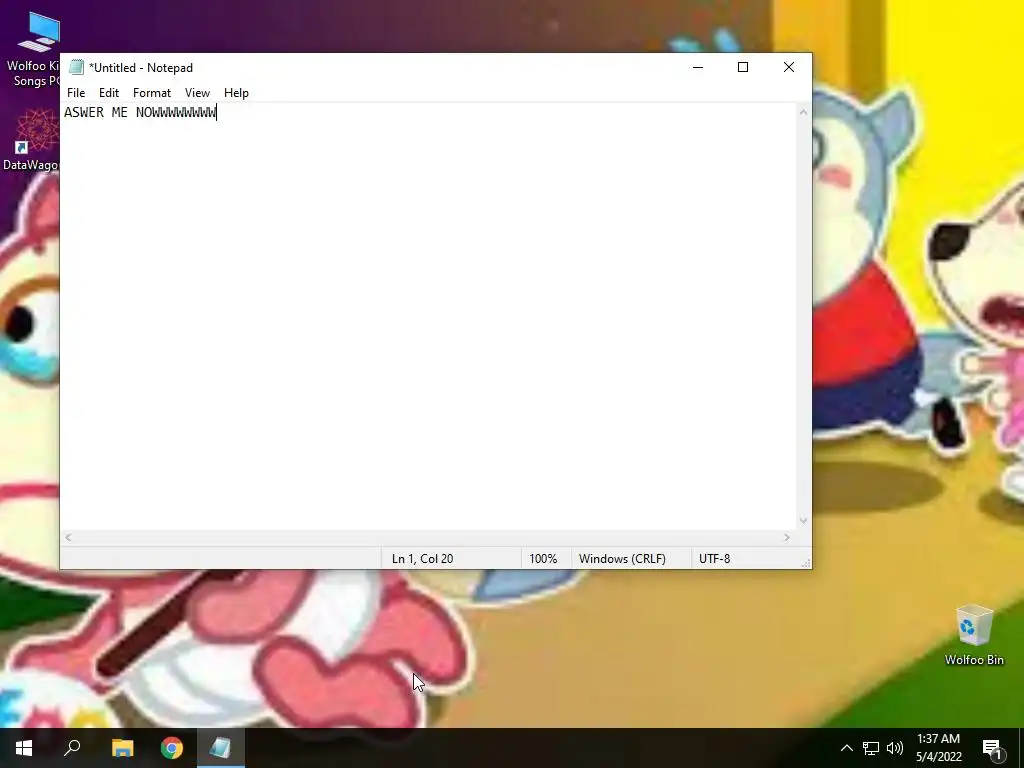Open the volume speaker icon
1024x768 pixels.
[x=895, y=748]
